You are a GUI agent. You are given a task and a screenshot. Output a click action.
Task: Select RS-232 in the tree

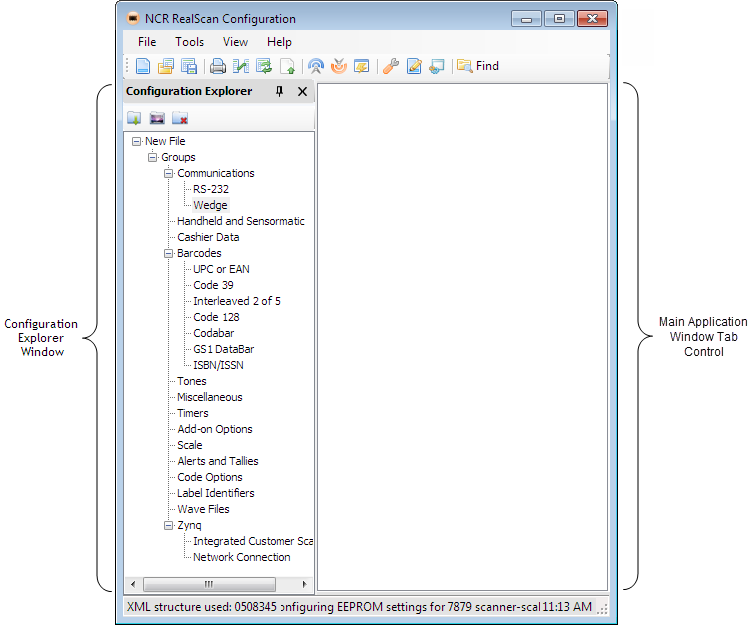(x=211, y=189)
